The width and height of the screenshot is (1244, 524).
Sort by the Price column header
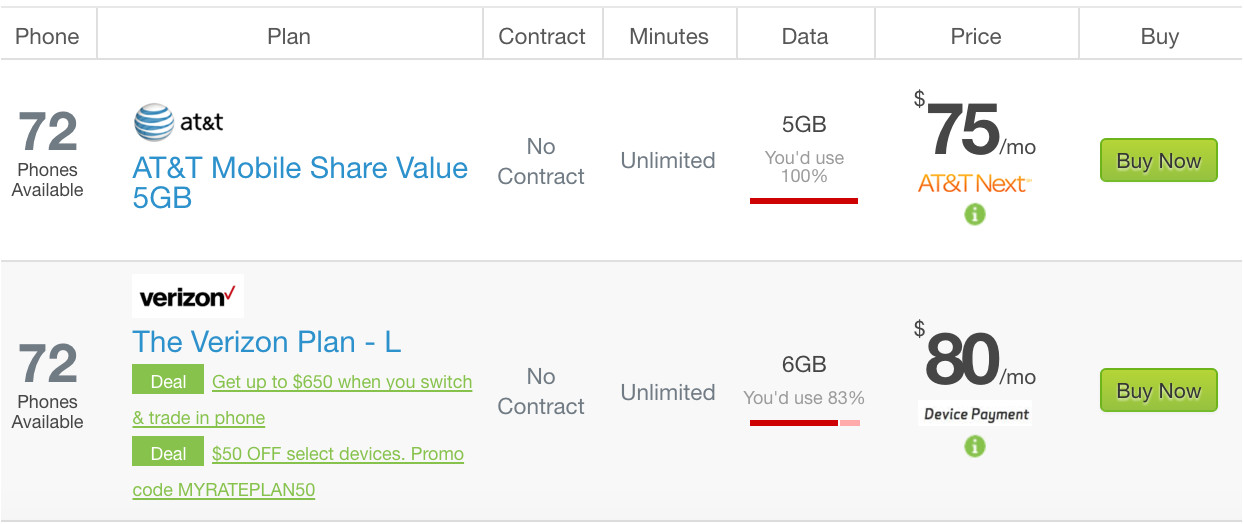pyautogui.click(x=976, y=37)
